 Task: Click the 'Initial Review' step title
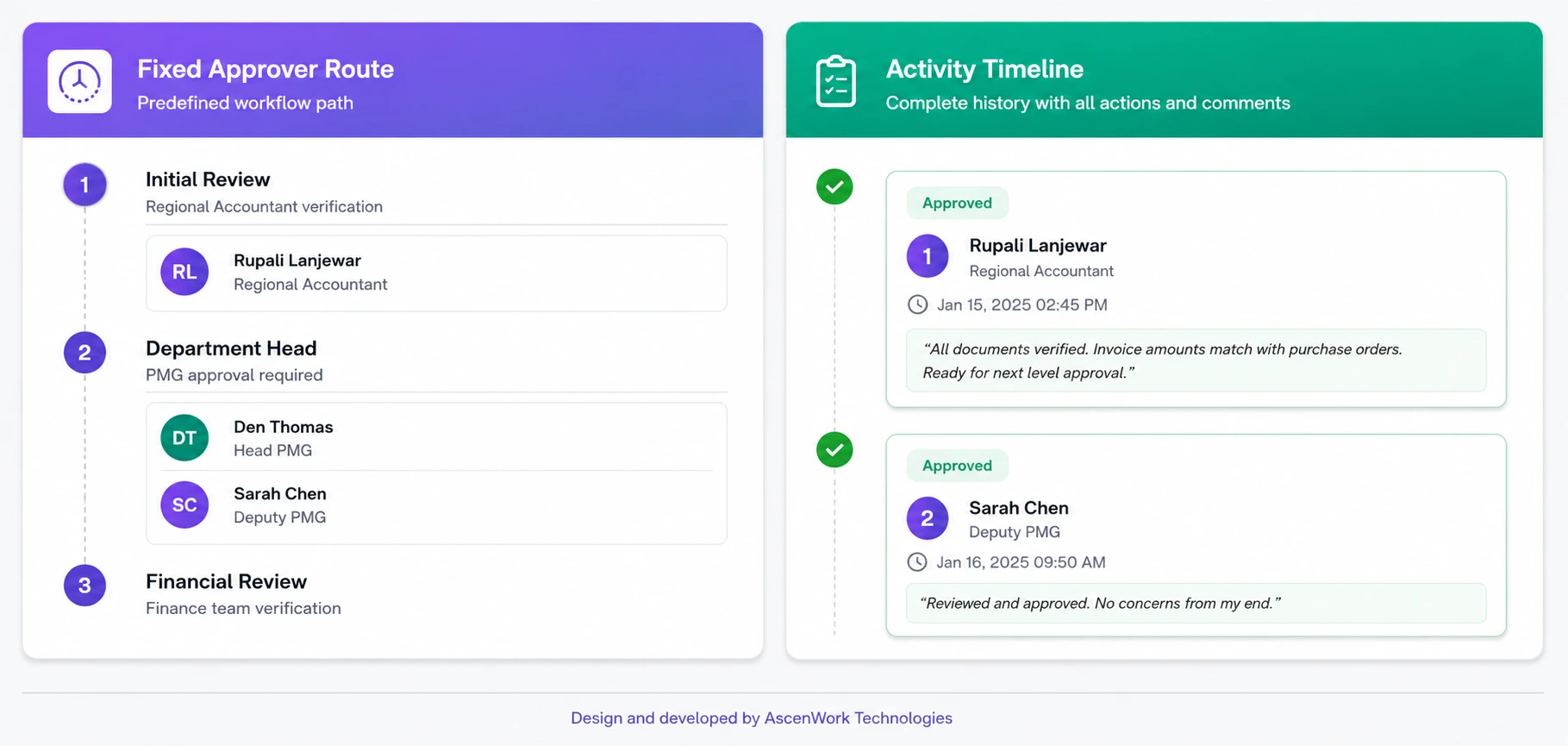(208, 179)
